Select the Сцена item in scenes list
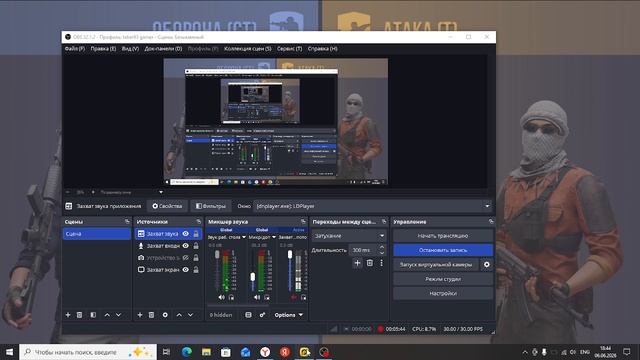Viewport: 640px width, 360px height. (97, 234)
